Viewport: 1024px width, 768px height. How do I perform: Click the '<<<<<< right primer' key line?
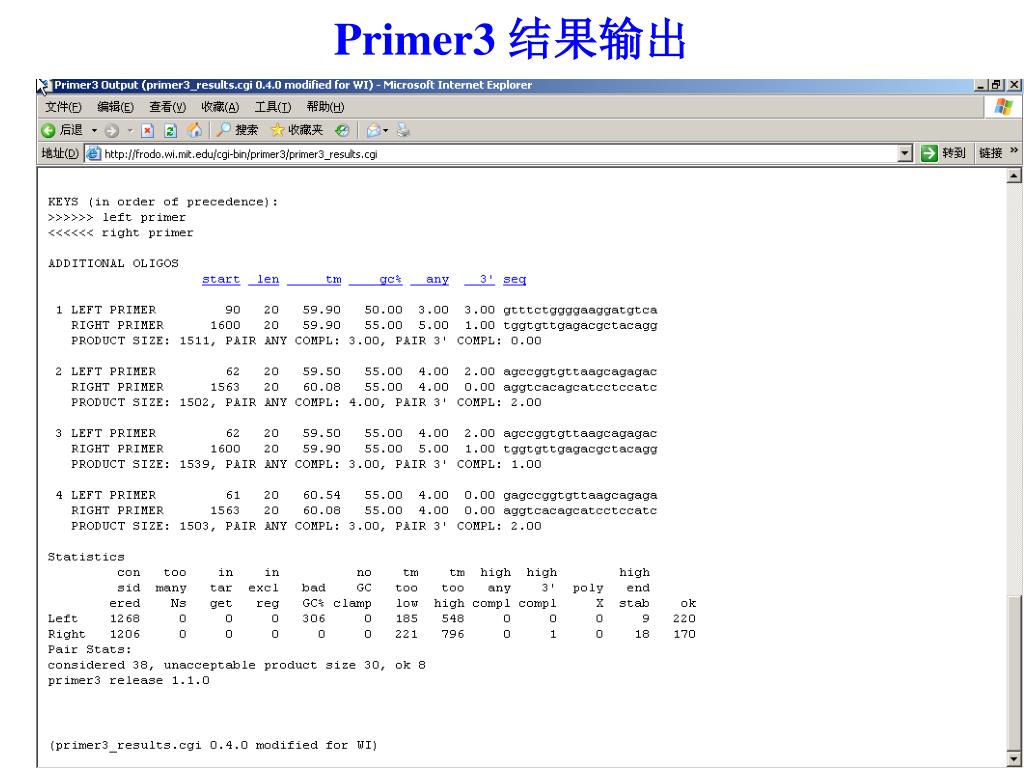coord(121,233)
